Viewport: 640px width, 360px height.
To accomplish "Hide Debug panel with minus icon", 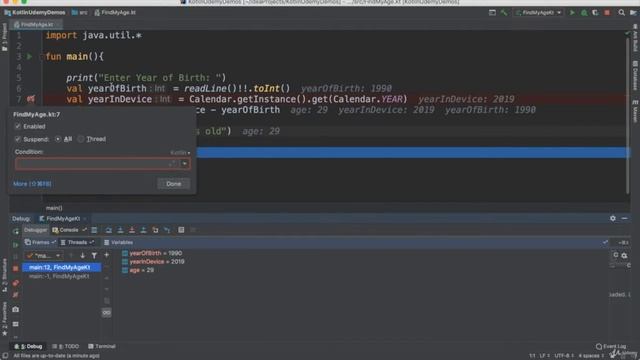I will 624,218.
